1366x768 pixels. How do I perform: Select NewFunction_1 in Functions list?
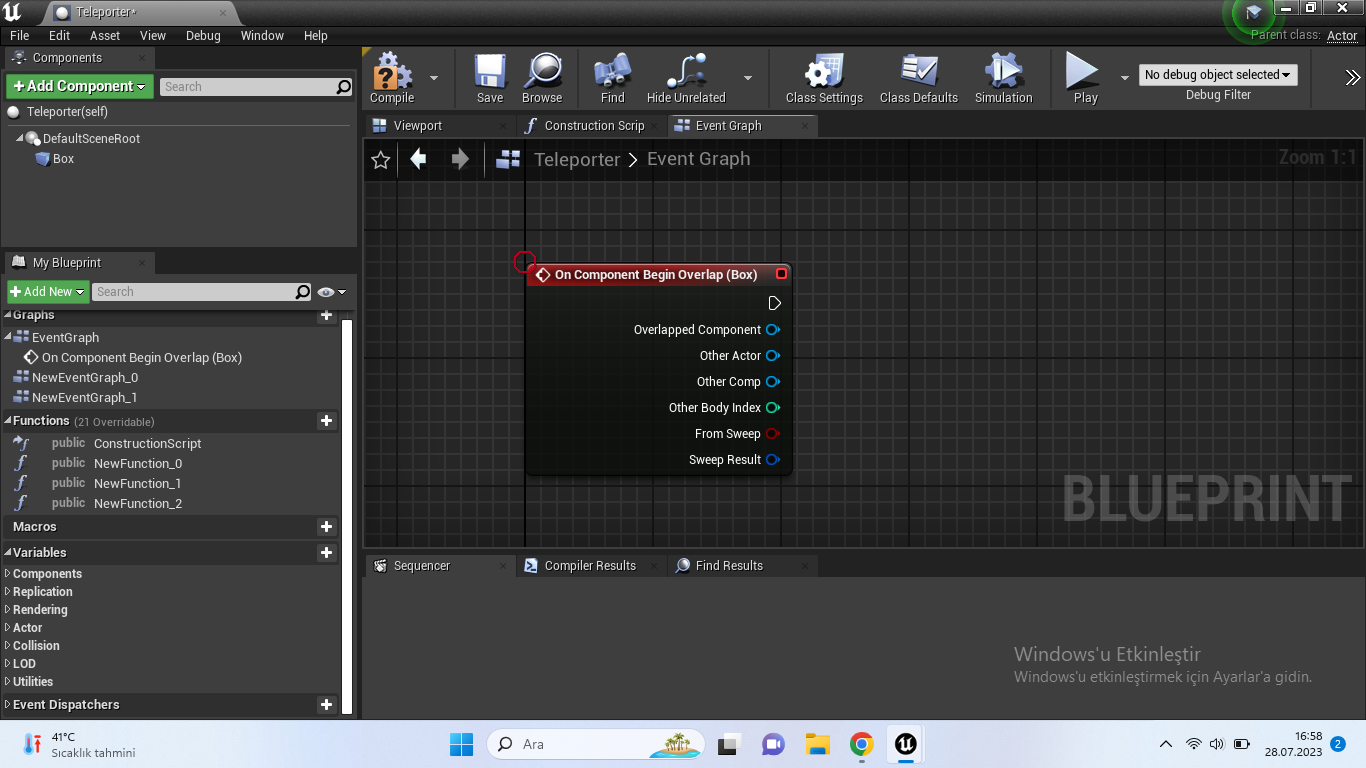click(x=138, y=484)
